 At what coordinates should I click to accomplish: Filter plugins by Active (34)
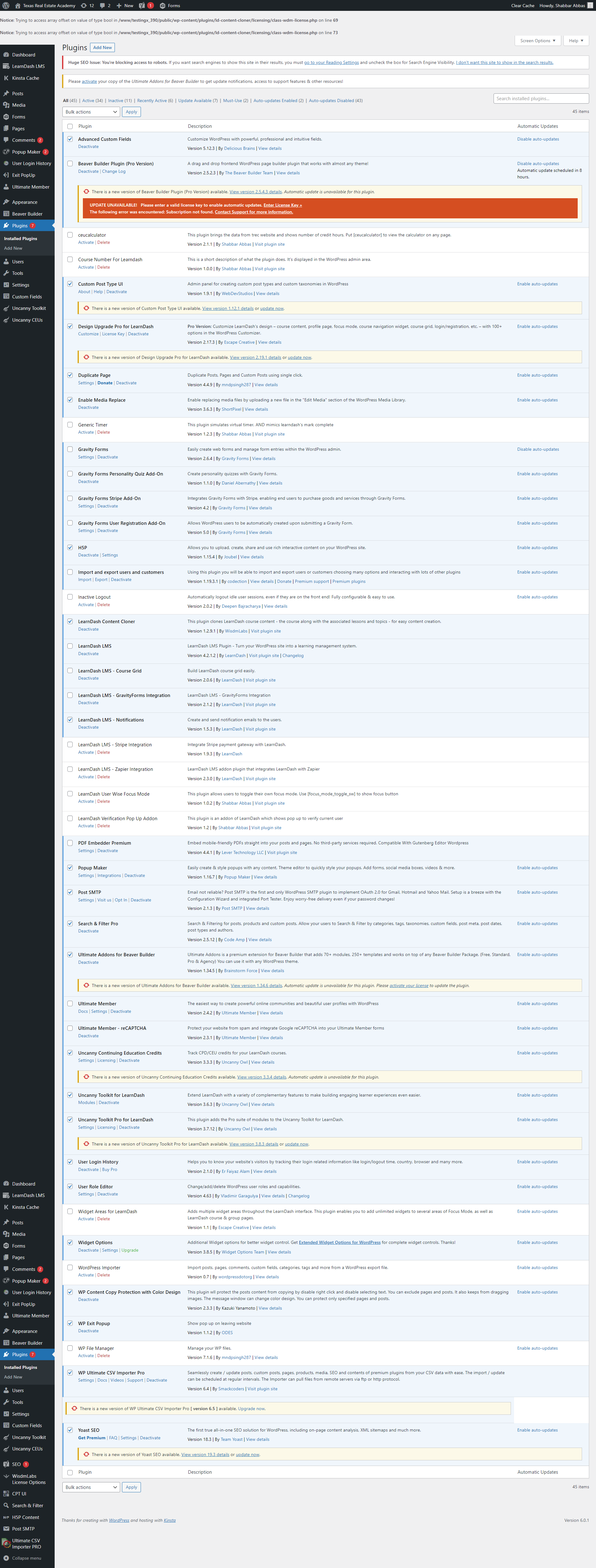(93, 101)
